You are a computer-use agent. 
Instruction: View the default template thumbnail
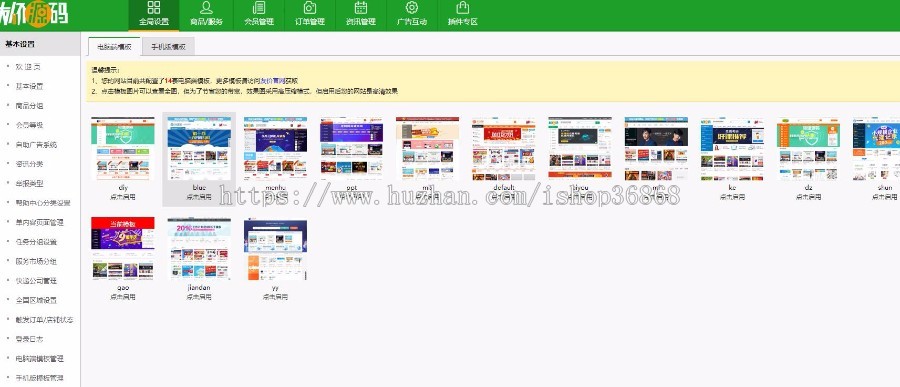[x=503, y=149]
